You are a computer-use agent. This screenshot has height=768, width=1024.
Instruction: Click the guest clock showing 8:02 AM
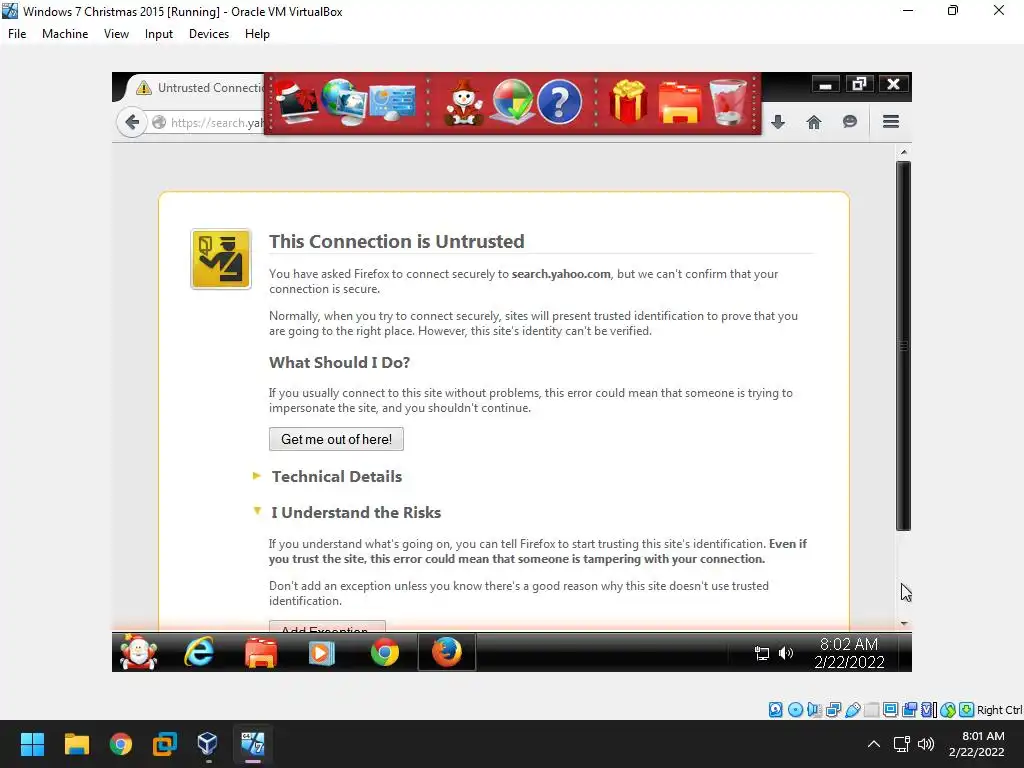(849, 653)
